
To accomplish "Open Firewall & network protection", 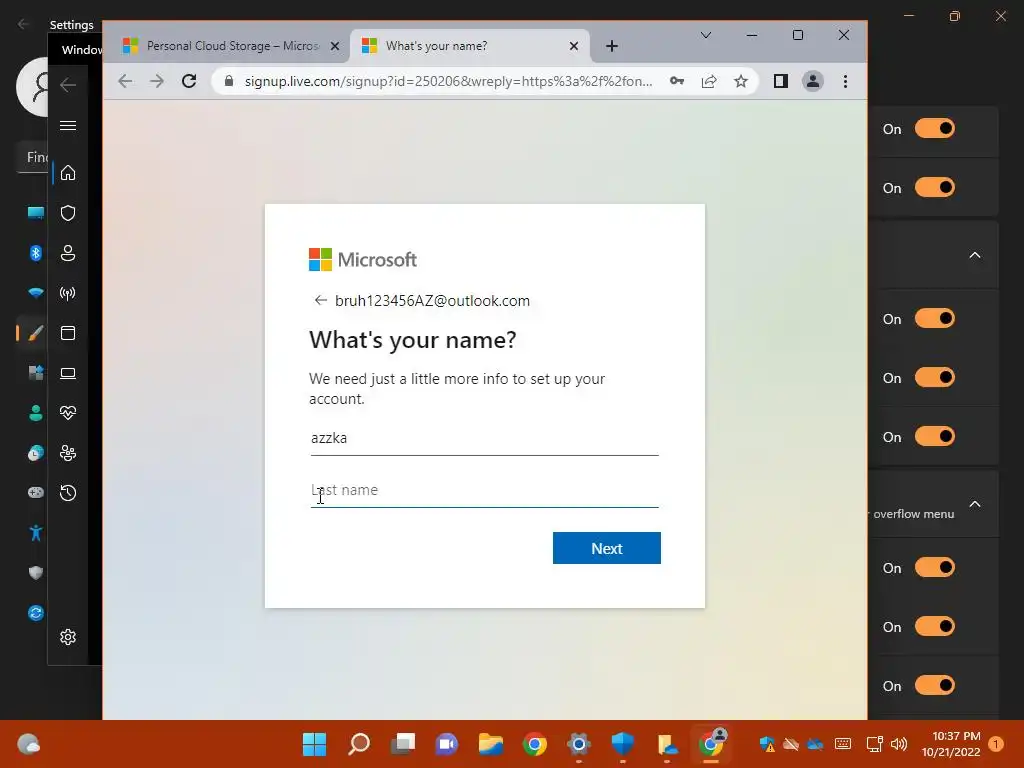I will click(x=68, y=293).
